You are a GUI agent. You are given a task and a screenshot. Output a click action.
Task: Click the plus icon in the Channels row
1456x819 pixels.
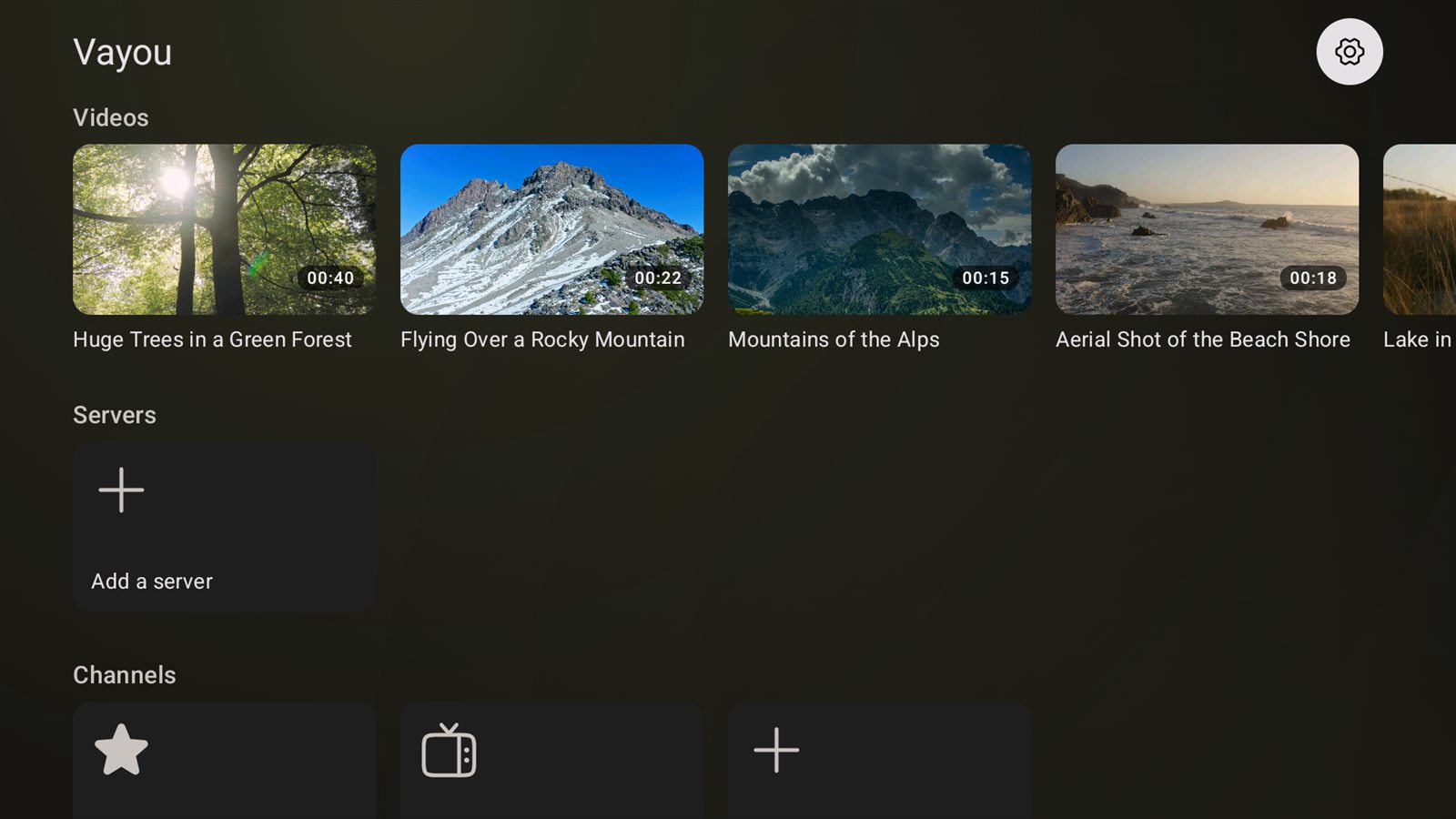coord(776,750)
